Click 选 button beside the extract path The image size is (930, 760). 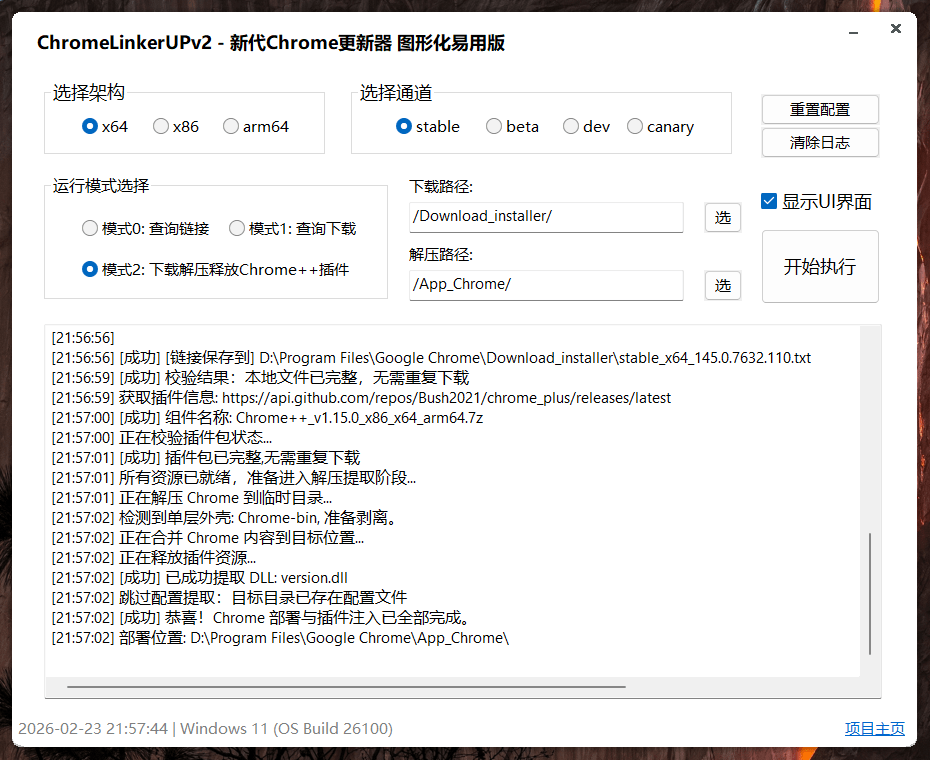click(x=723, y=286)
